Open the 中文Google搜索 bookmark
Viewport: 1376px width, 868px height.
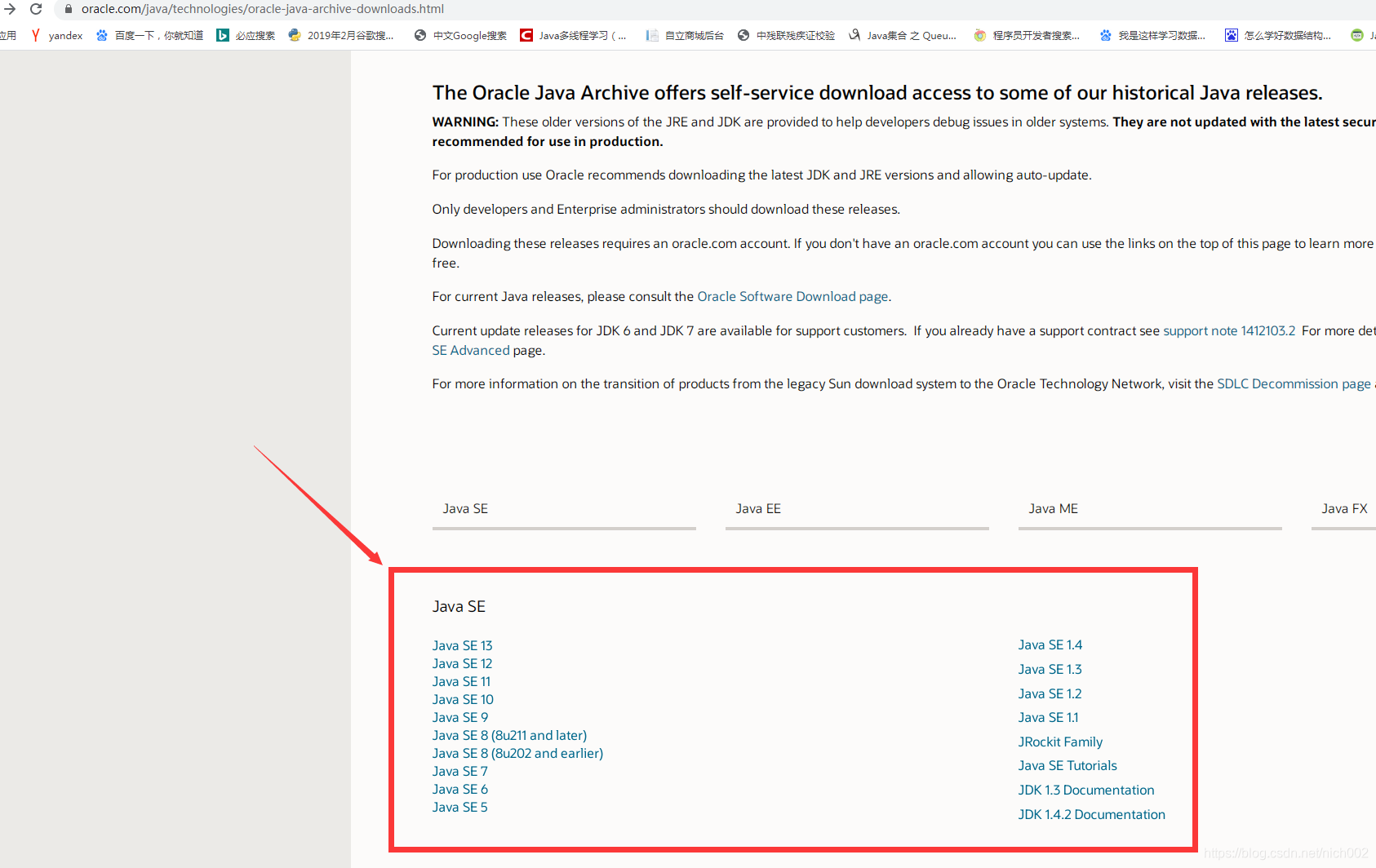click(460, 35)
